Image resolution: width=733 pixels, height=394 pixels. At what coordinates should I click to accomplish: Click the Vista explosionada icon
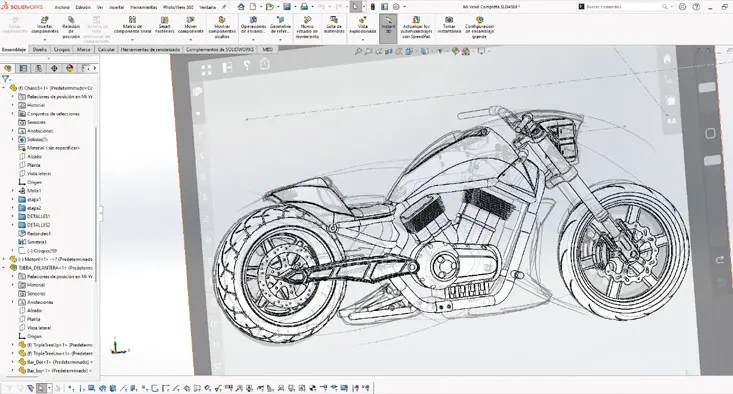coord(362,20)
